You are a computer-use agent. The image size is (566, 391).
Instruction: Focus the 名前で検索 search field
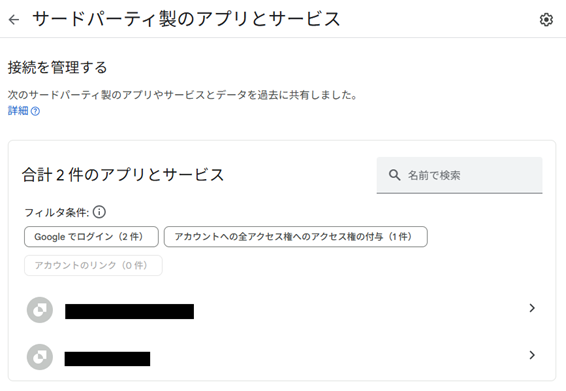[460, 175]
